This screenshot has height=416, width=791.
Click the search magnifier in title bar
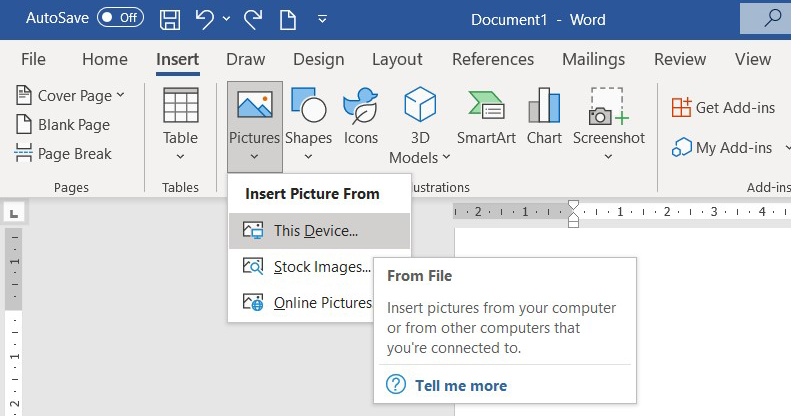(x=772, y=18)
